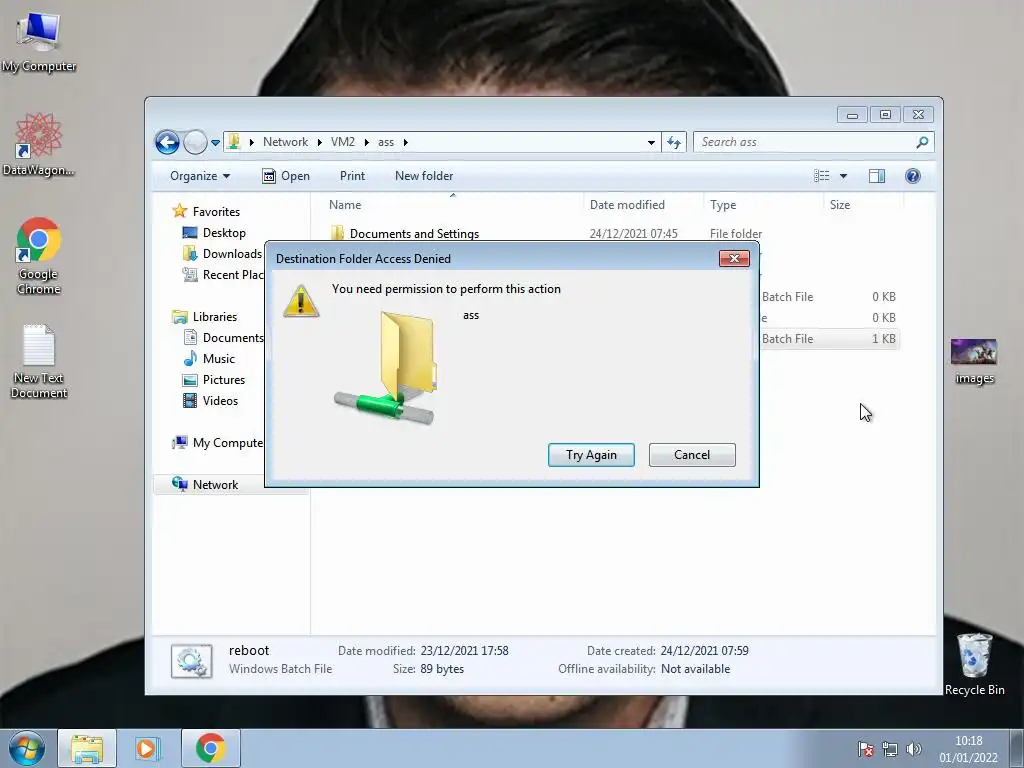Select the Recycle Bin icon

click(974, 664)
